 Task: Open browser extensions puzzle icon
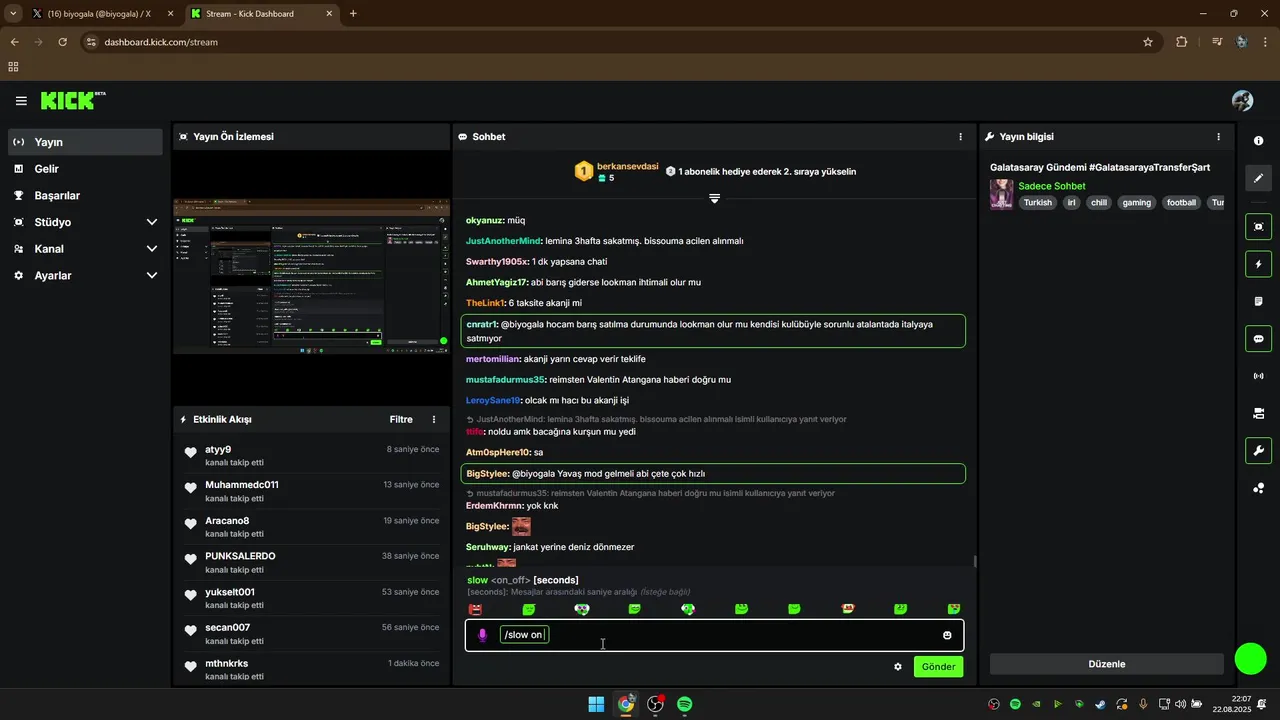[x=1182, y=42]
